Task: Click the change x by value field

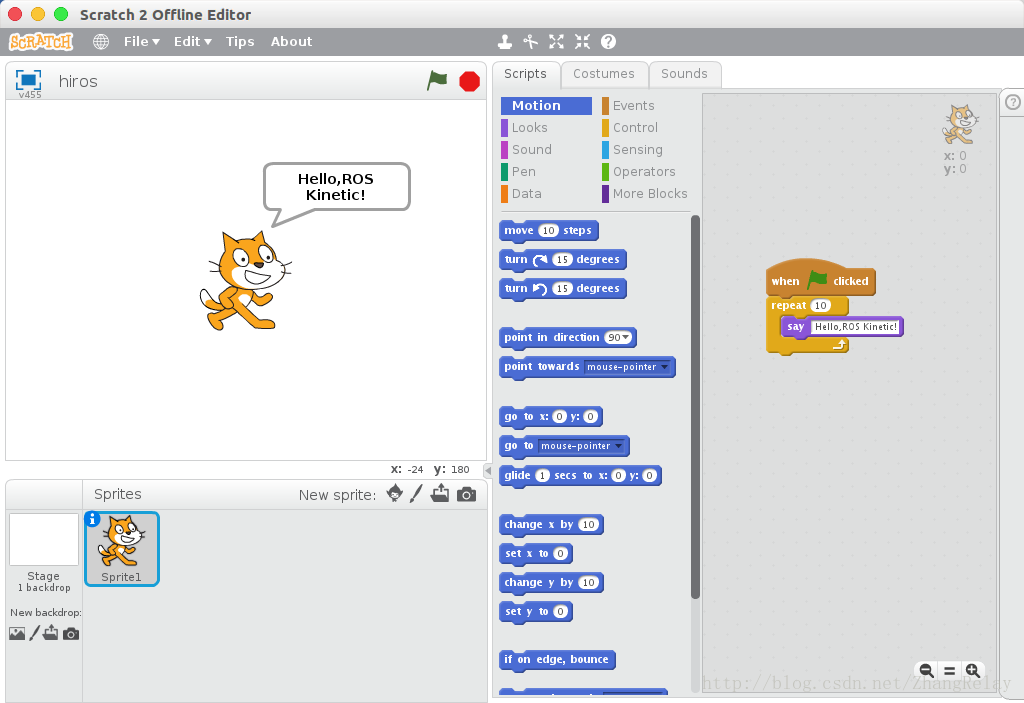Action: (588, 525)
